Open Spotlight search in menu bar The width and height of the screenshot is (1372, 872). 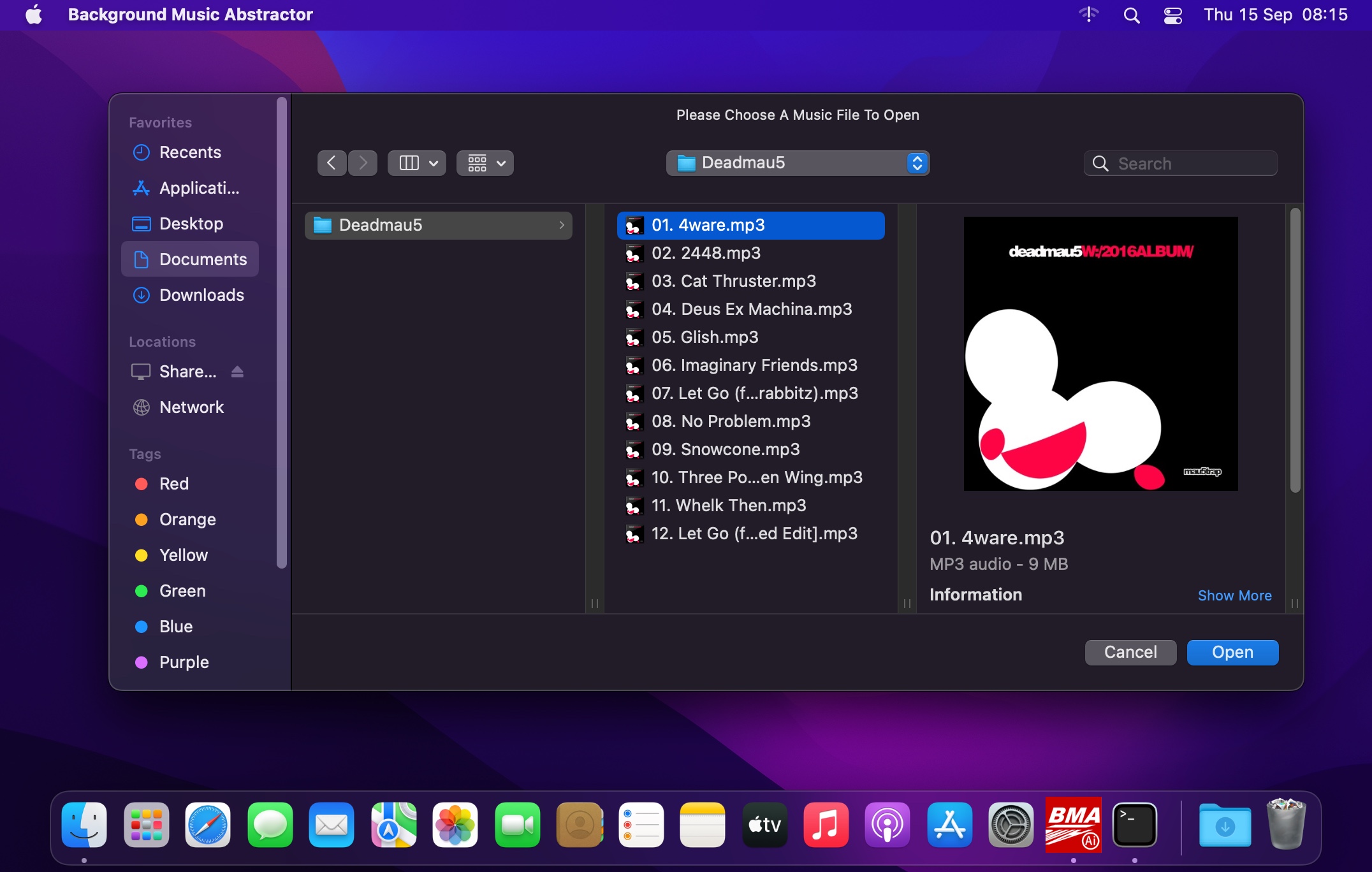(1132, 15)
